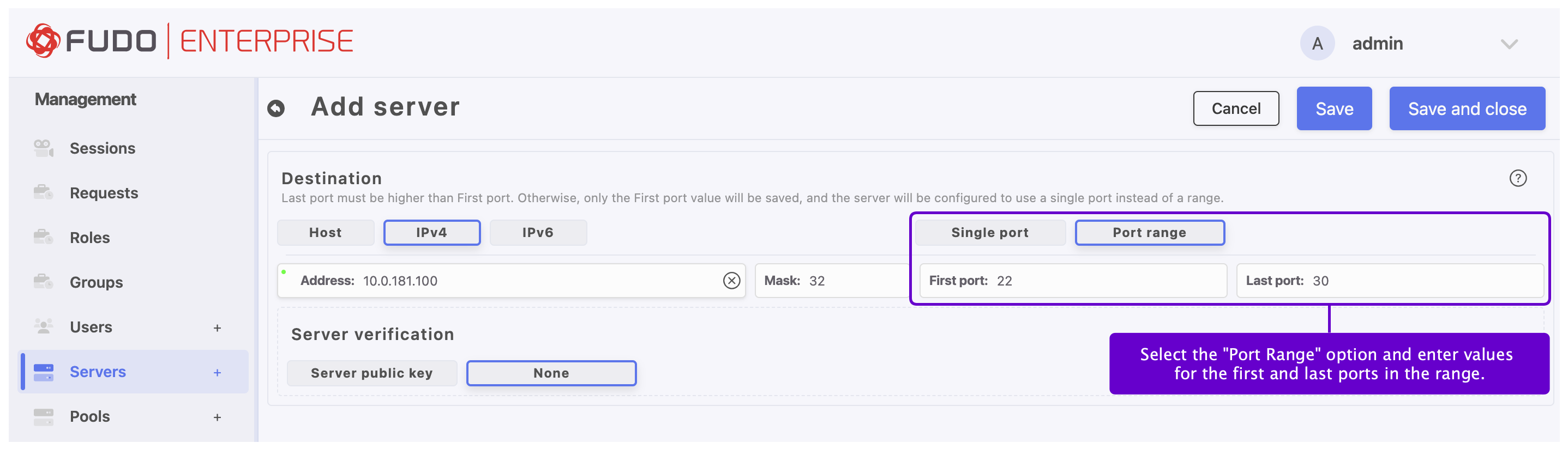
Task: Select the Single port option
Action: 989,233
